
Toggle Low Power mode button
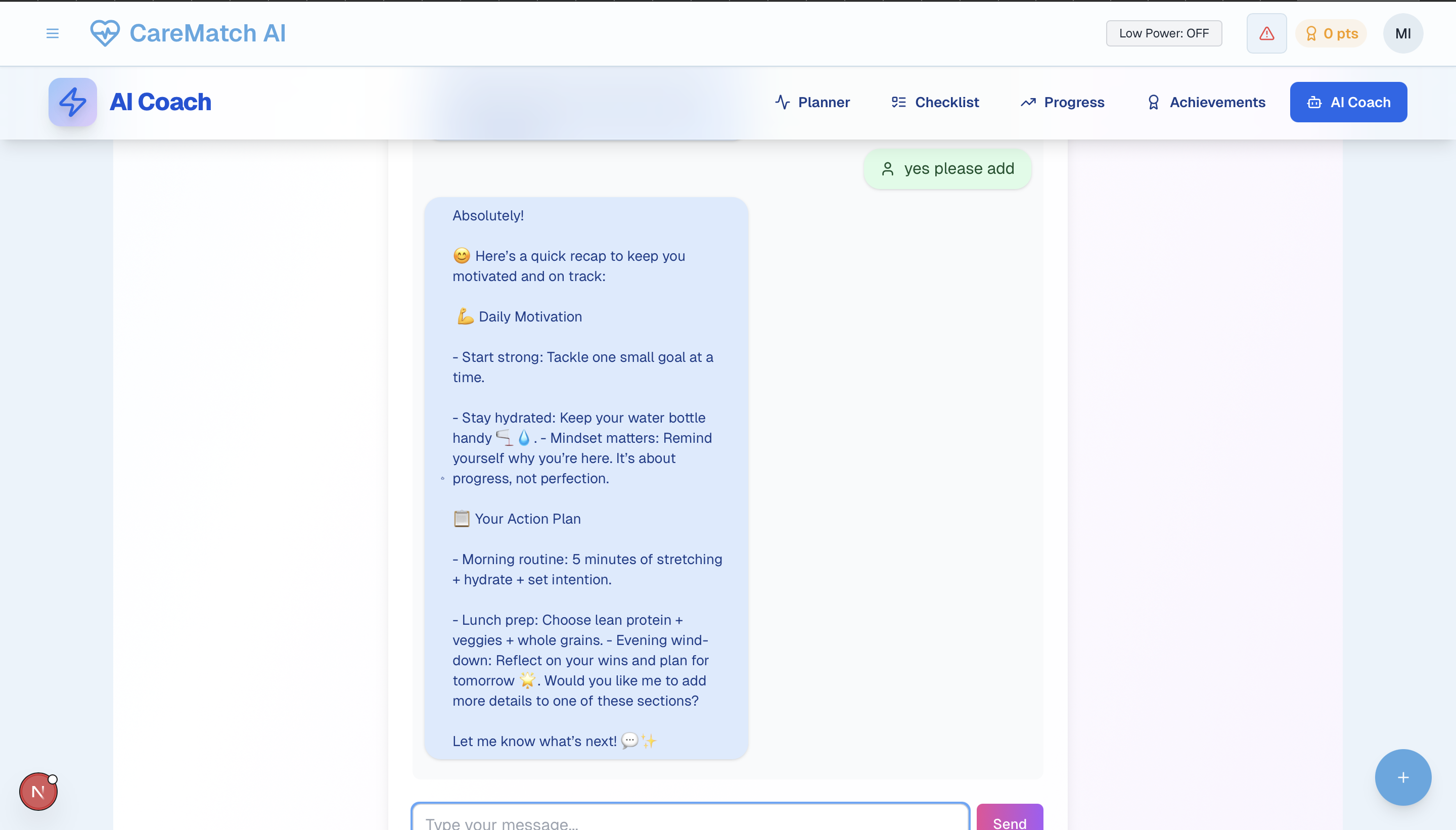point(1164,34)
